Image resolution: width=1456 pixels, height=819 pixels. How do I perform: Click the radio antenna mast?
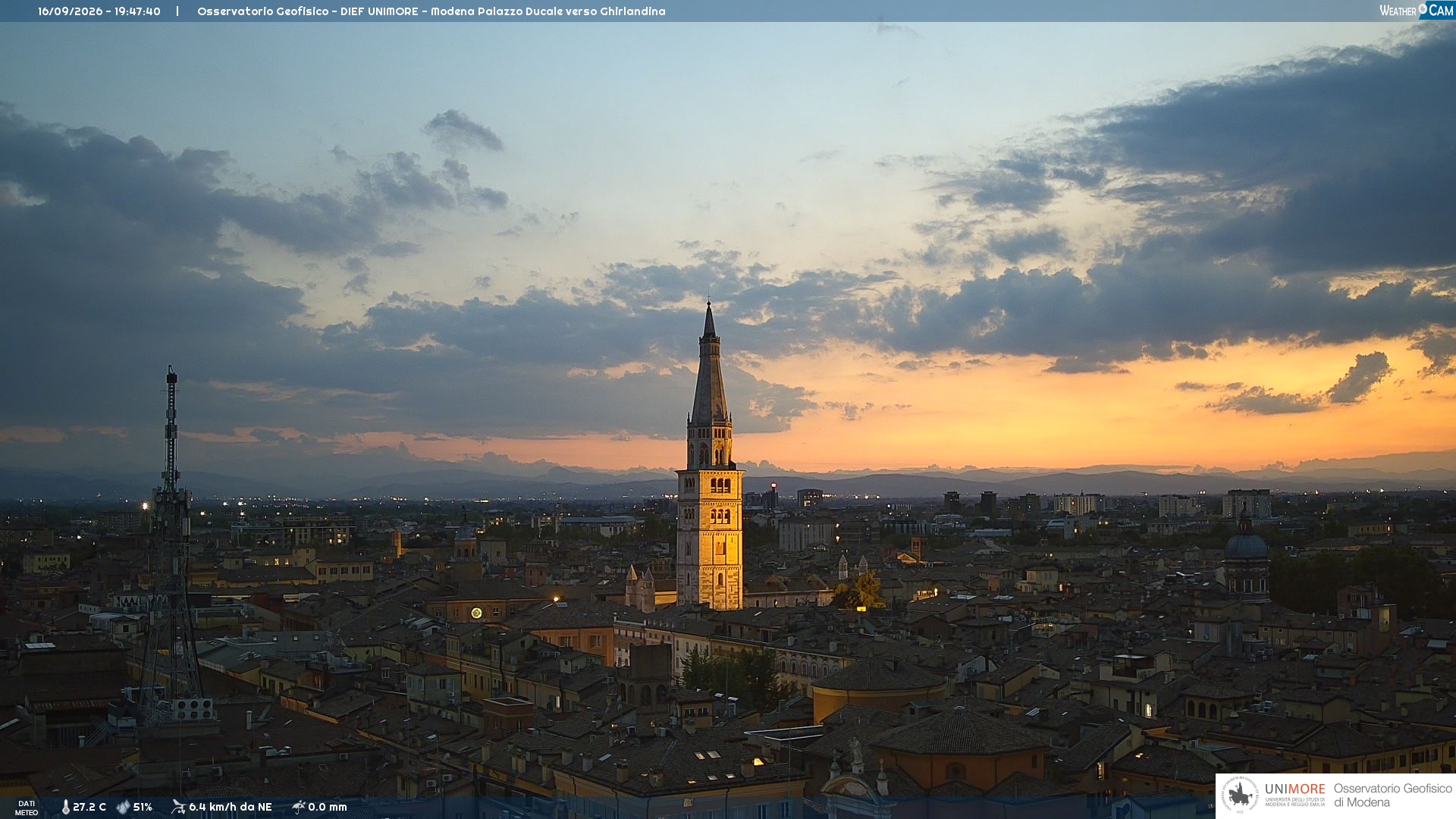(171, 546)
